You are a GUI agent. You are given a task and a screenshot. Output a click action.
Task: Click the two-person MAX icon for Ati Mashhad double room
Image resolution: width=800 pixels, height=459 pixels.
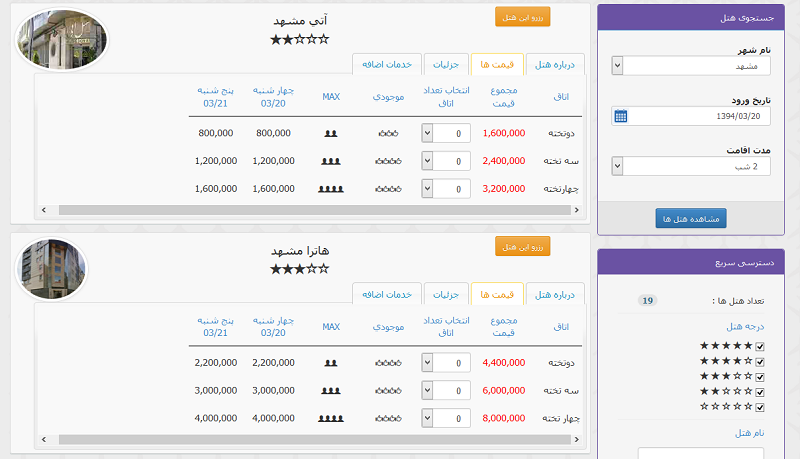(x=331, y=134)
